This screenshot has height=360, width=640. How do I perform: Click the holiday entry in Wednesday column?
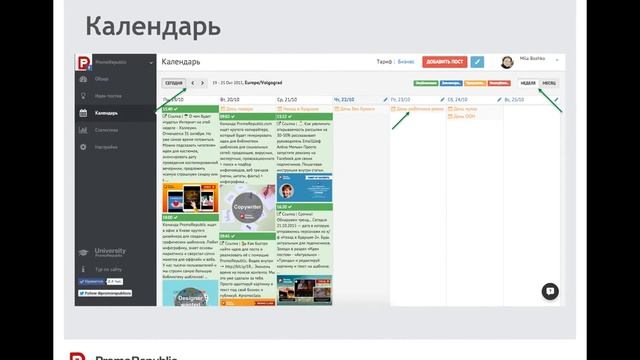pos(298,109)
